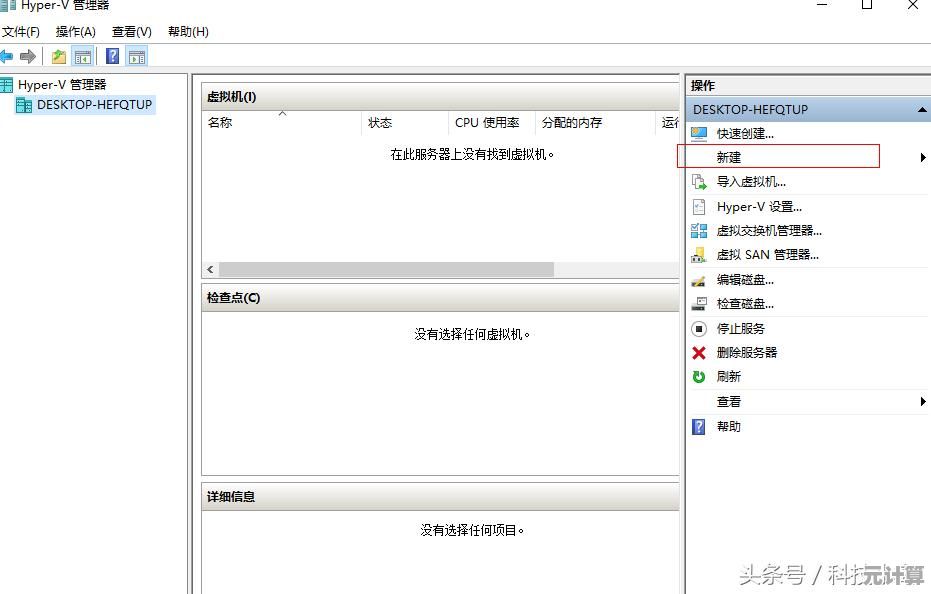
Task: Select 快速创建... action
Action: (x=745, y=134)
